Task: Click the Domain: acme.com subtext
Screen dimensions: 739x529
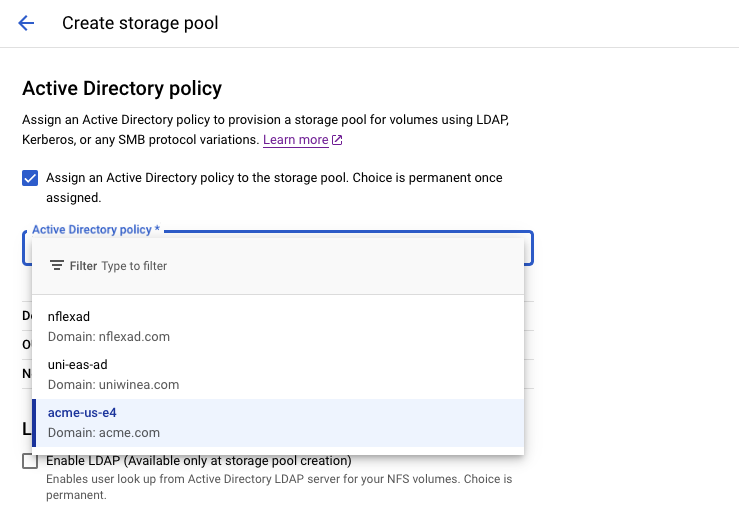Action: pyautogui.click(x=104, y=433)
